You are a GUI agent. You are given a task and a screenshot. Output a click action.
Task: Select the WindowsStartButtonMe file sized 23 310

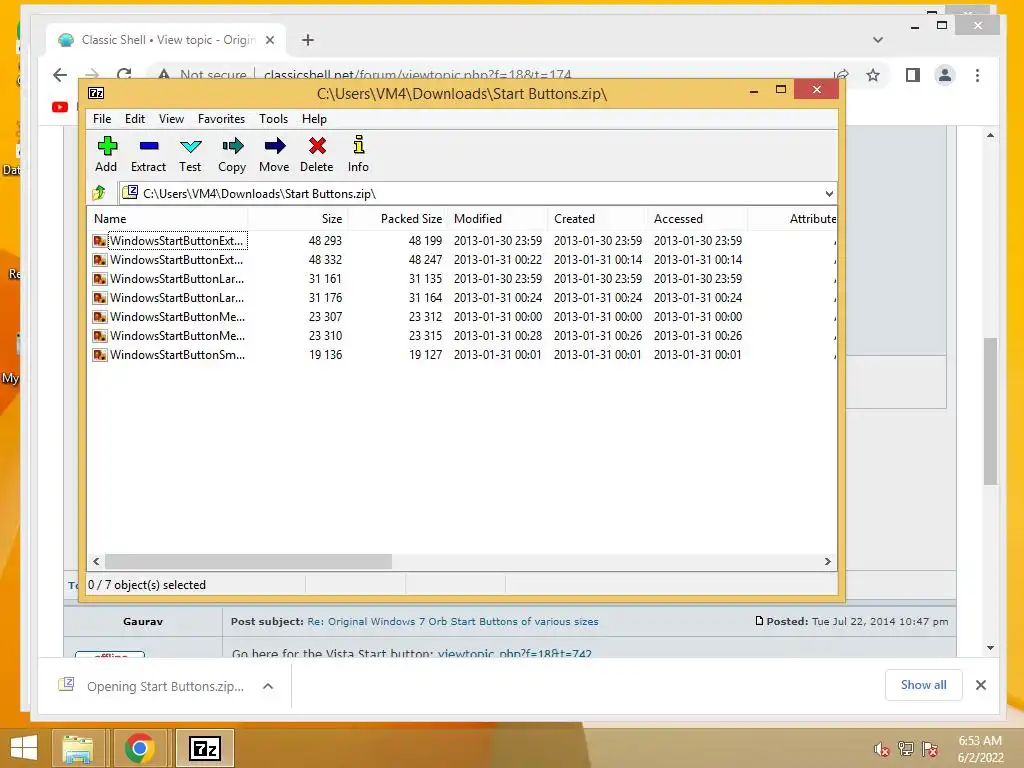click(x=178, y=336)
